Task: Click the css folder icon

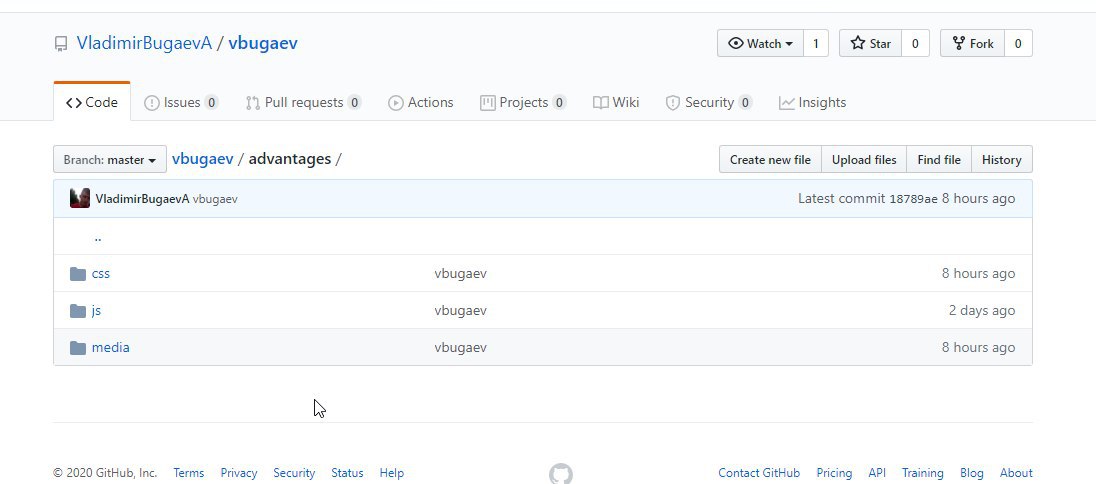Action: 78,273
